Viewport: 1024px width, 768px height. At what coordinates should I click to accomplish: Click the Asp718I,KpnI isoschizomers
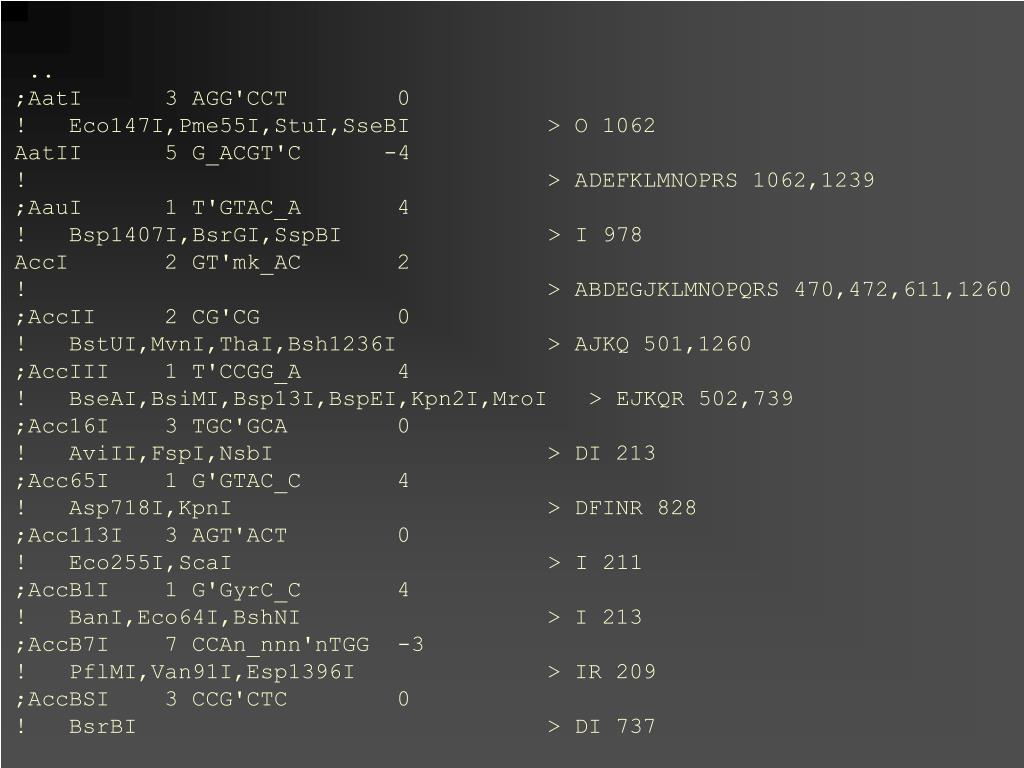[x=150, y=508]
